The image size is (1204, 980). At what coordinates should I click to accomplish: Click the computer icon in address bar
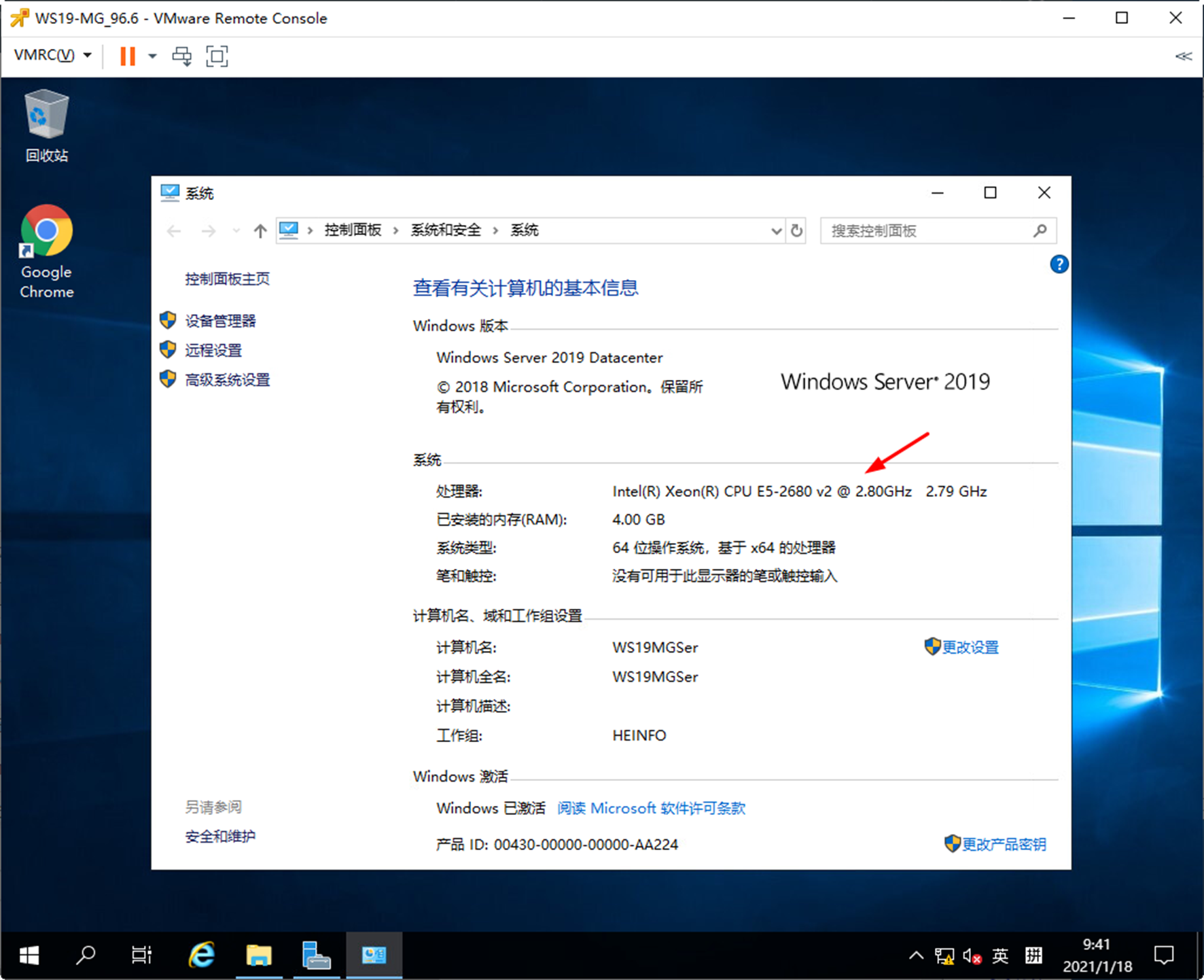click(289, 230)
